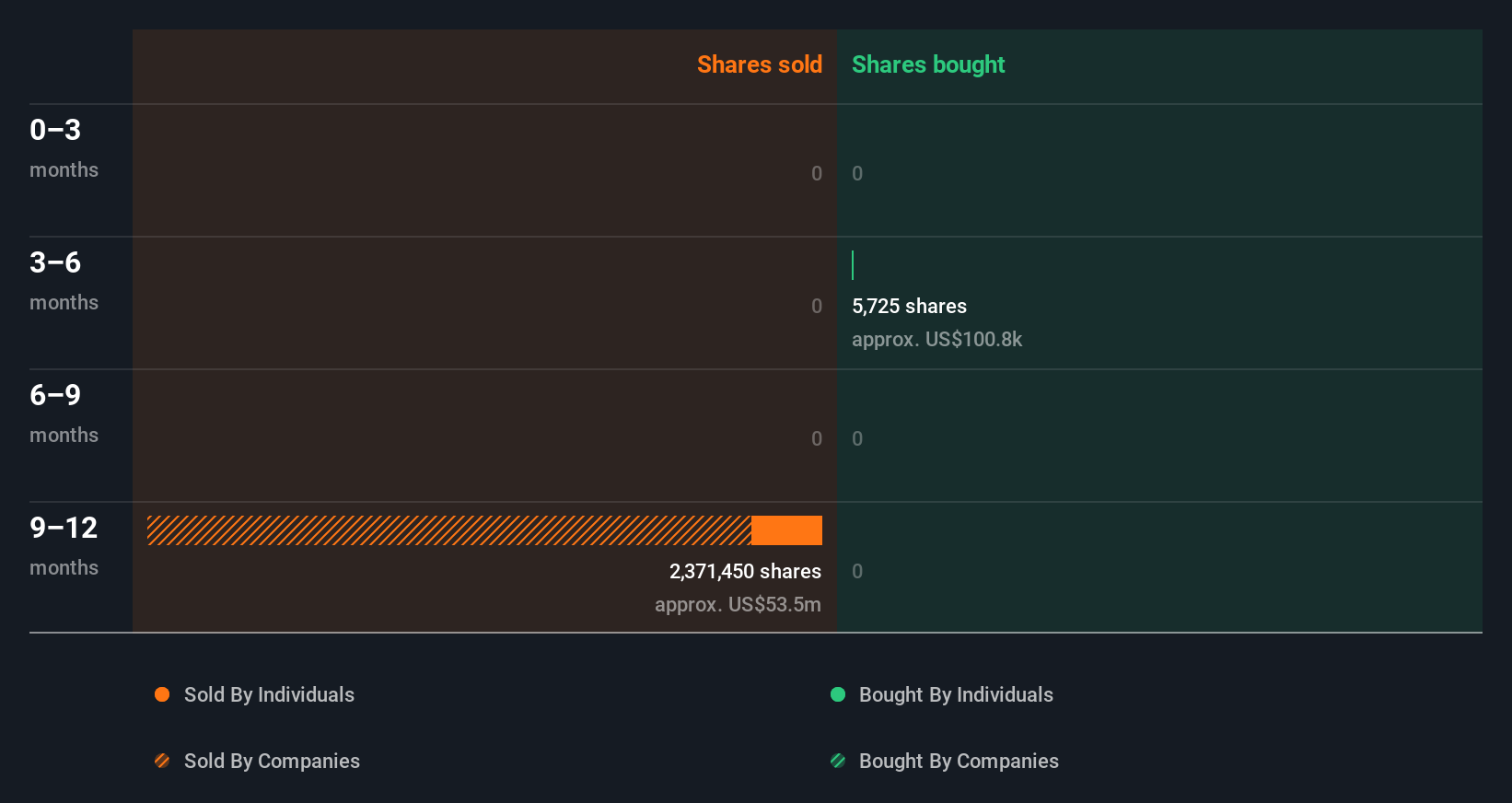1512x803 pixels.
Task: Click the Shares sold column header
Action: (760, 64)
